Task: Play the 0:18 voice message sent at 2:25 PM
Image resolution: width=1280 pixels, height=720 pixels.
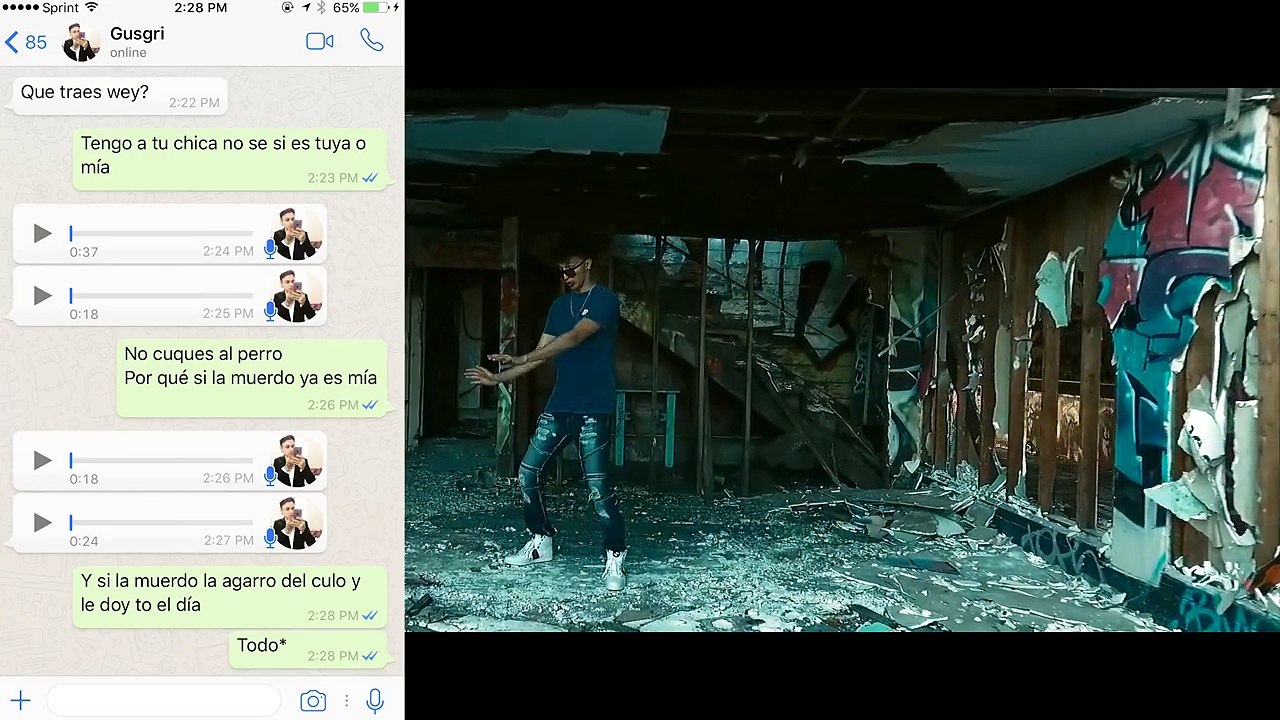Action: 42,295
